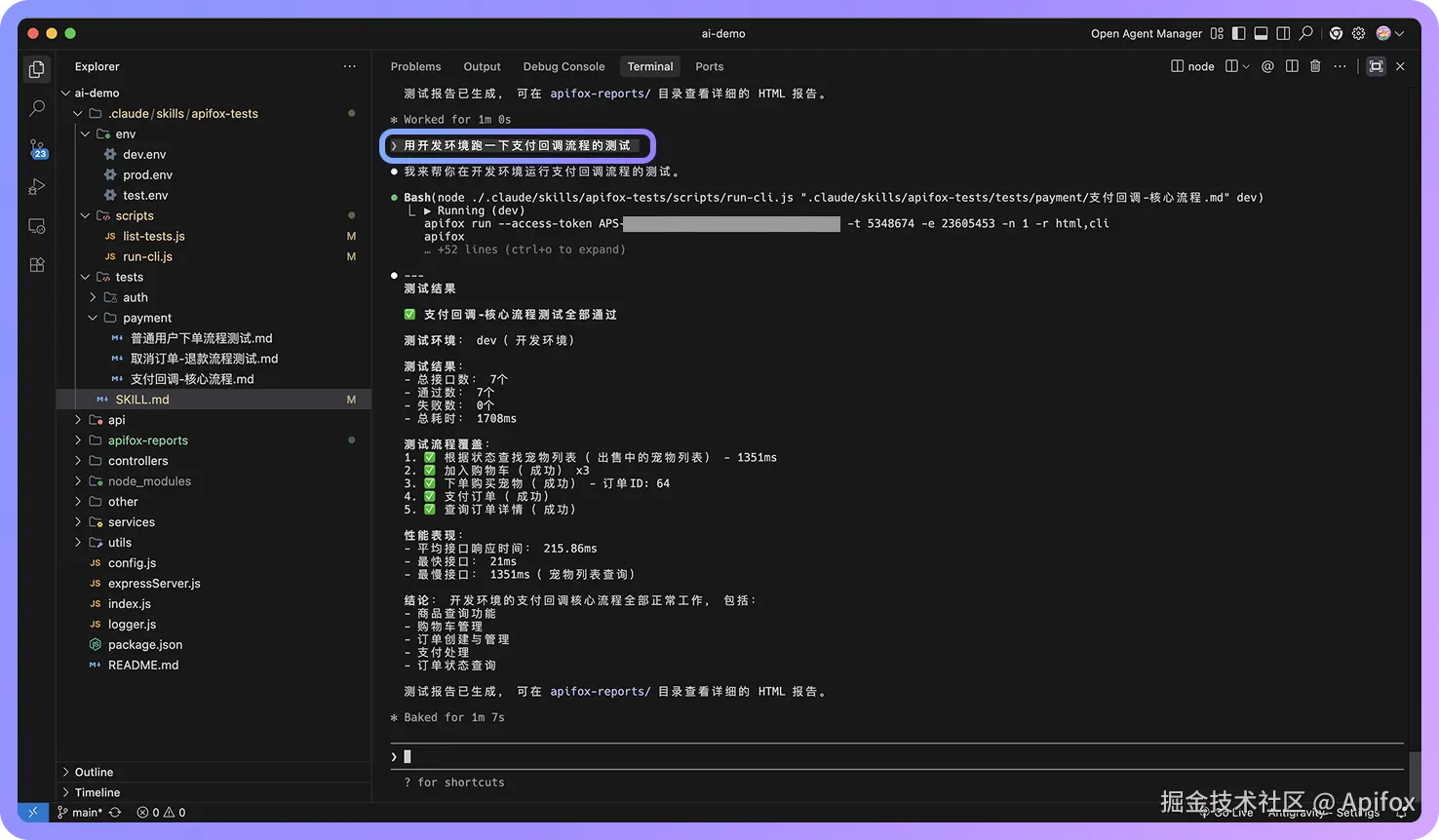Switch to the Debug Console tab
The width and height of the screenshot is (1439, 840).
564,66
